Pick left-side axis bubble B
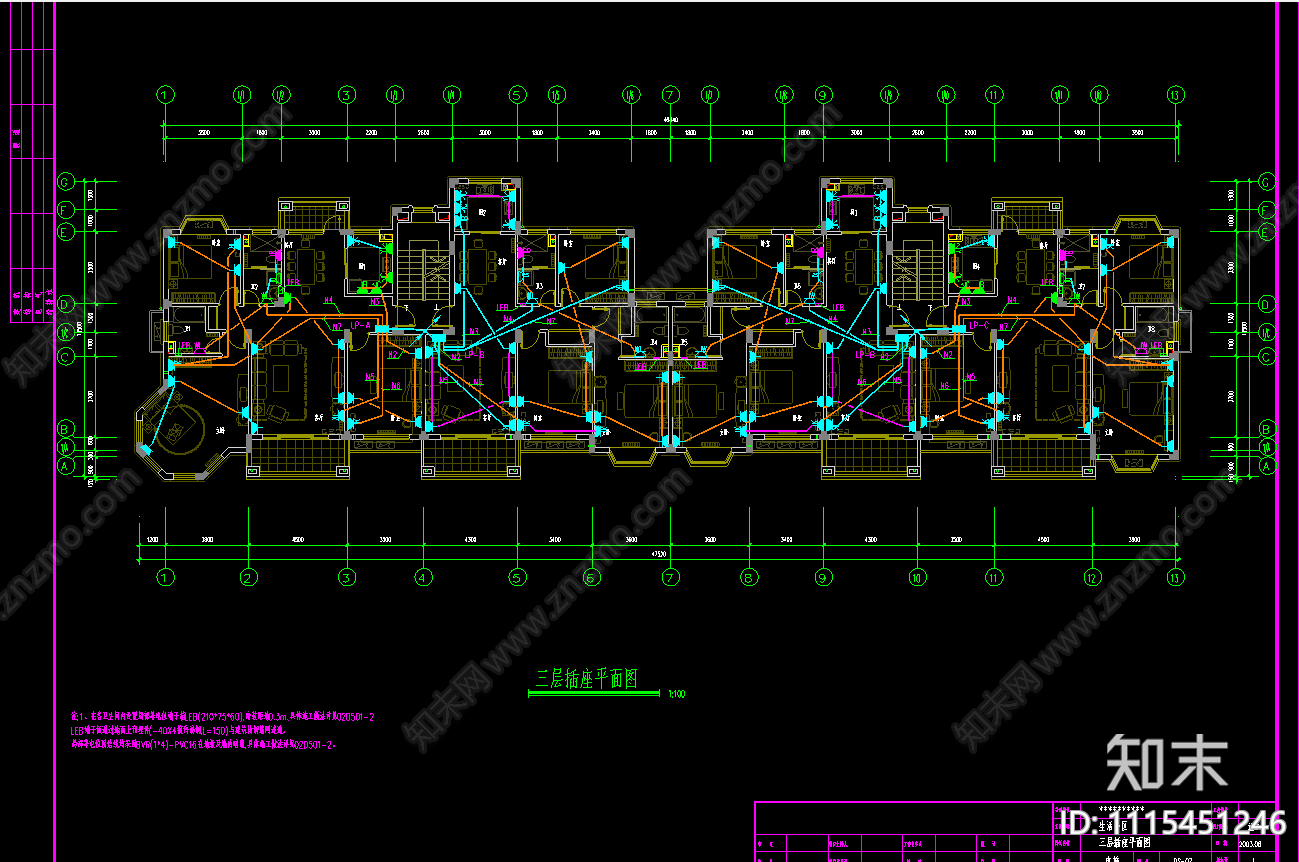Screen dimensions: 1299x862 tap(67, 429)
